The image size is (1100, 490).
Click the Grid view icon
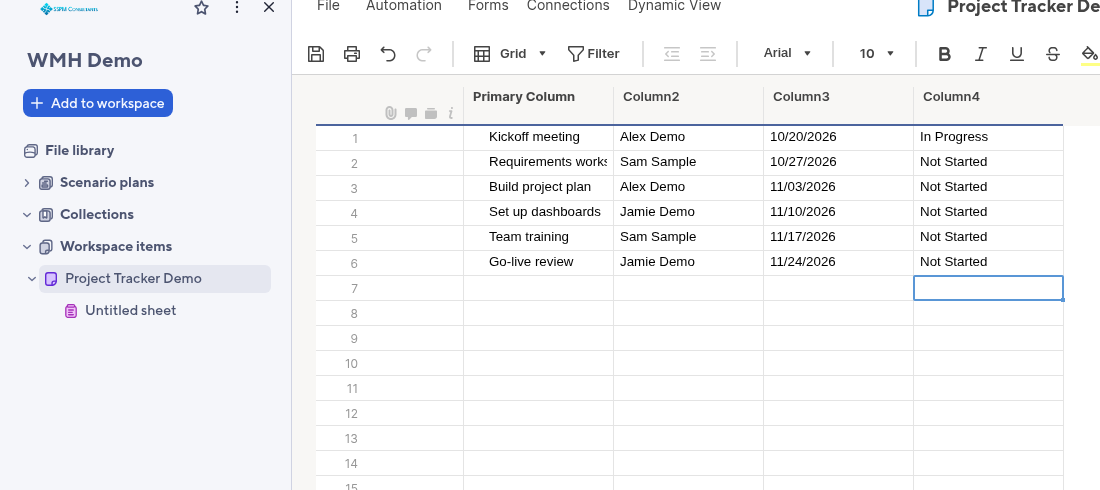[x=482, y=53]
